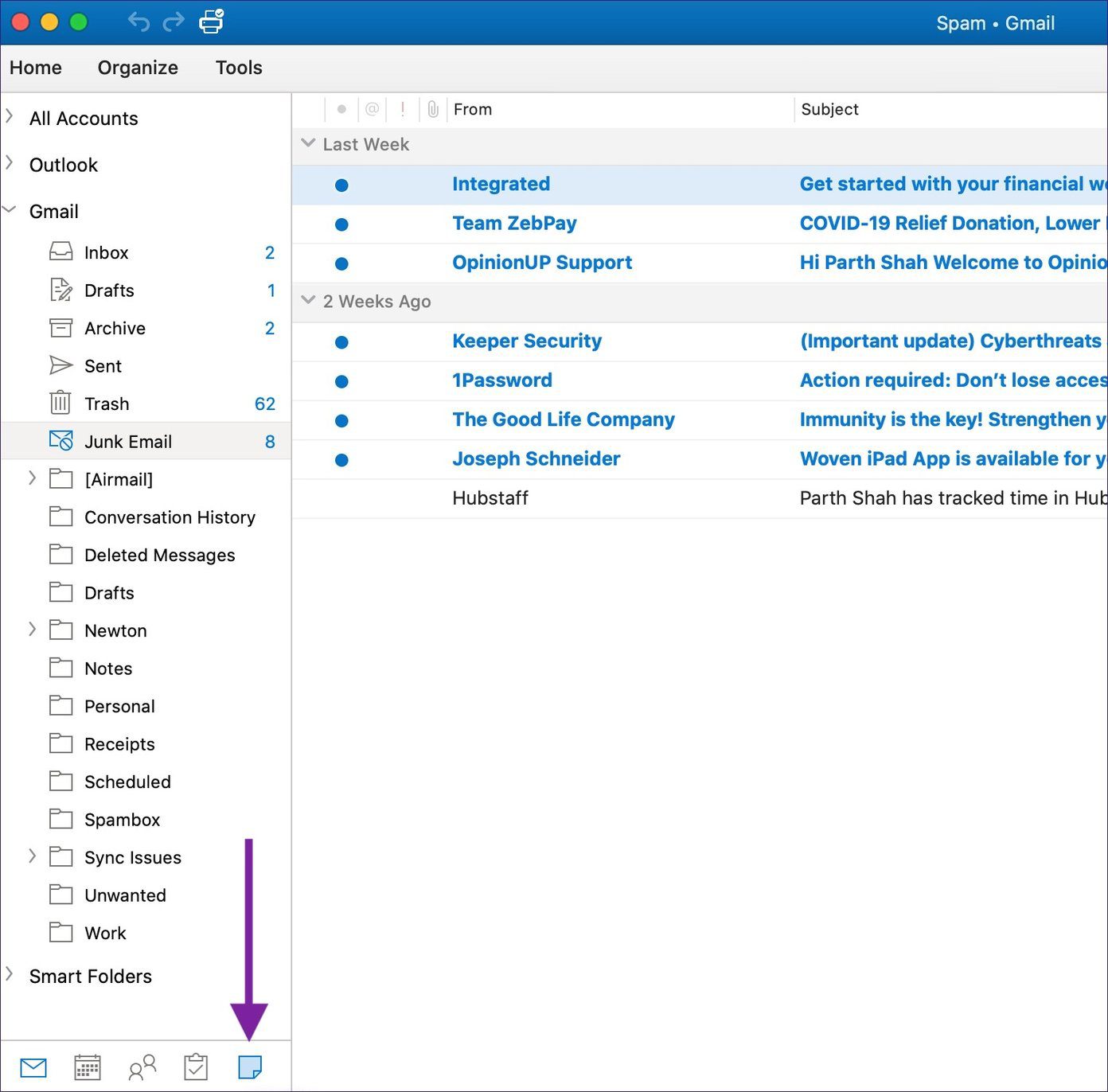The image size is (1108, 1092).
Task: Select the Sent folder label
Action: [103, 366]
